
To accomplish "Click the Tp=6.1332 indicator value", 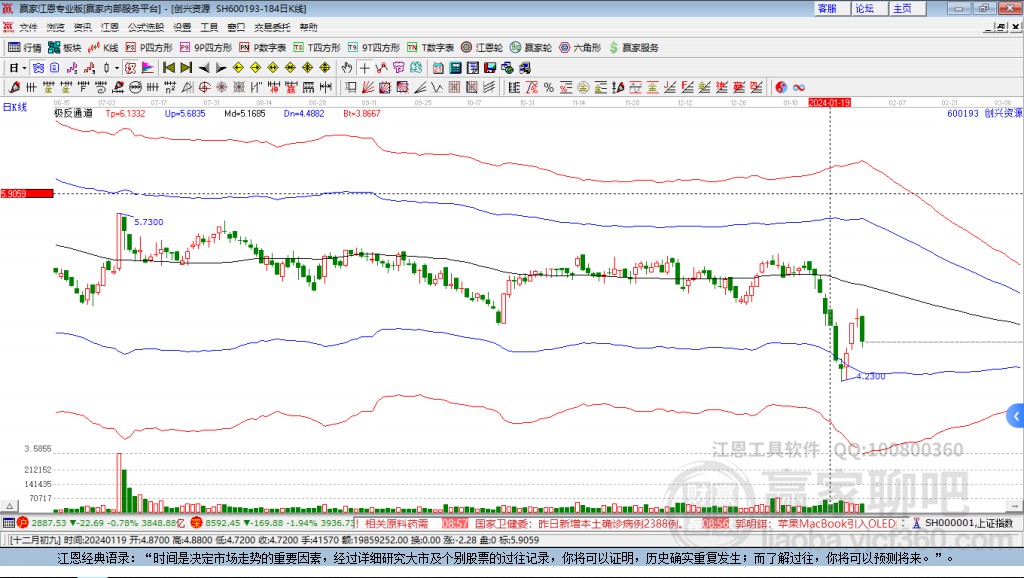I will tap(125, 113).
